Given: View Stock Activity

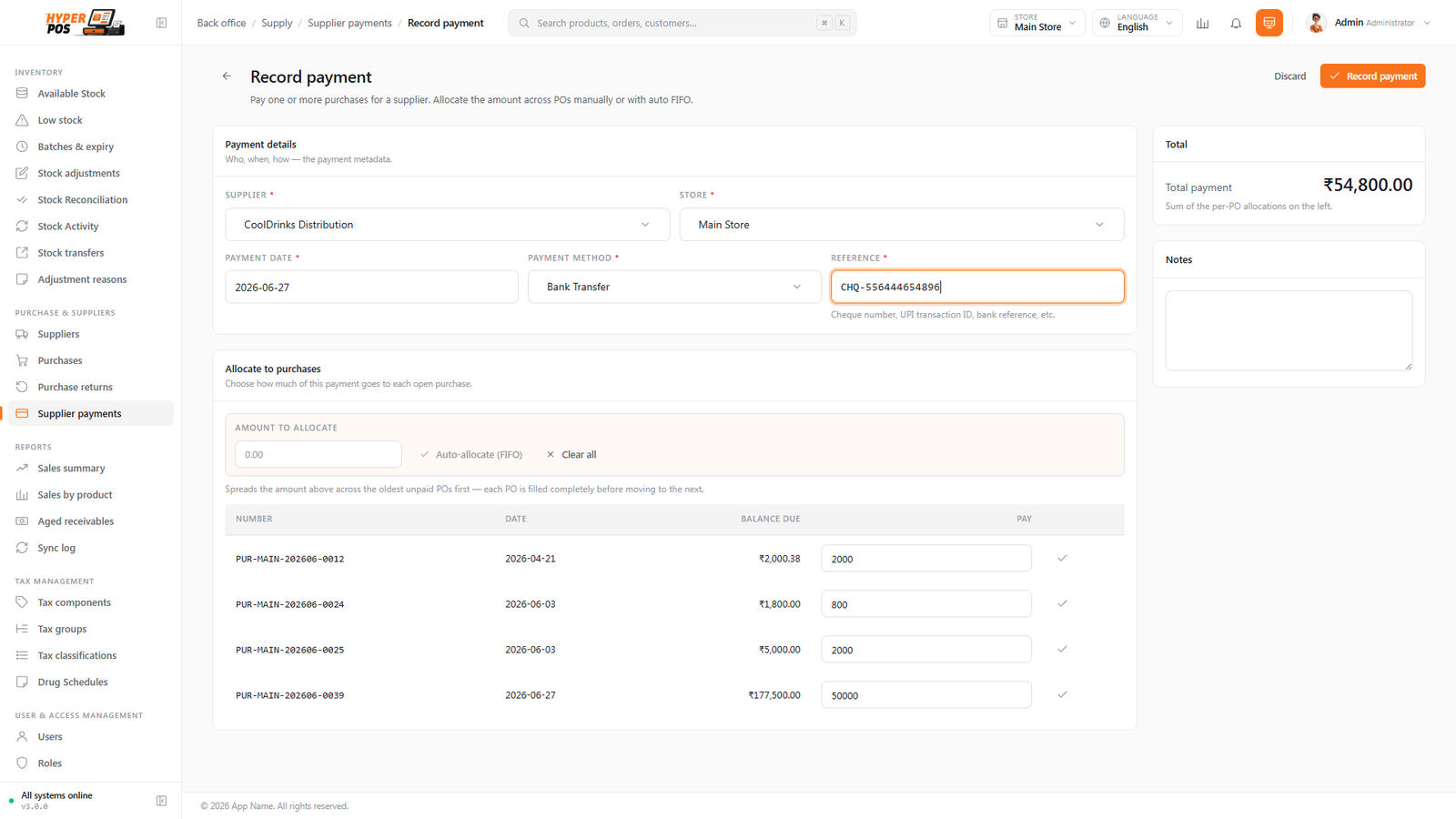Looking at the screenshot, I should (x=90, y=226).
